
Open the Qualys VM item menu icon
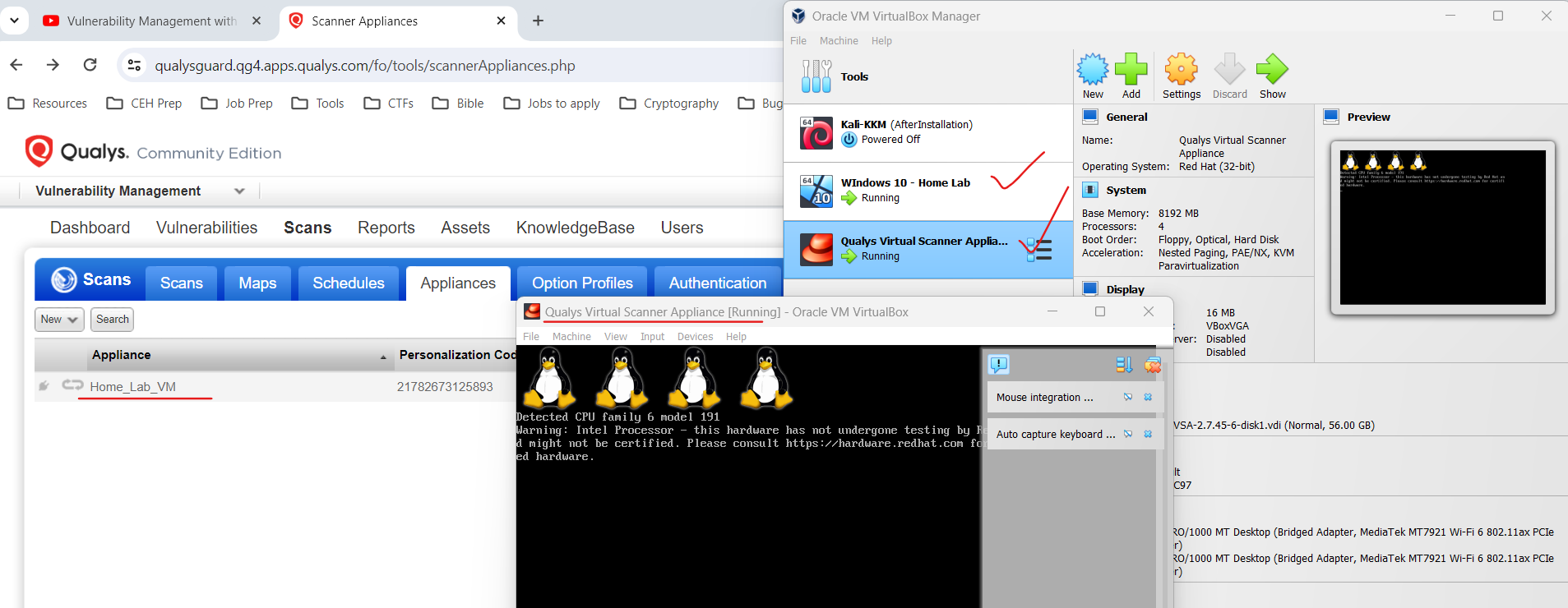pos(1039,250)
